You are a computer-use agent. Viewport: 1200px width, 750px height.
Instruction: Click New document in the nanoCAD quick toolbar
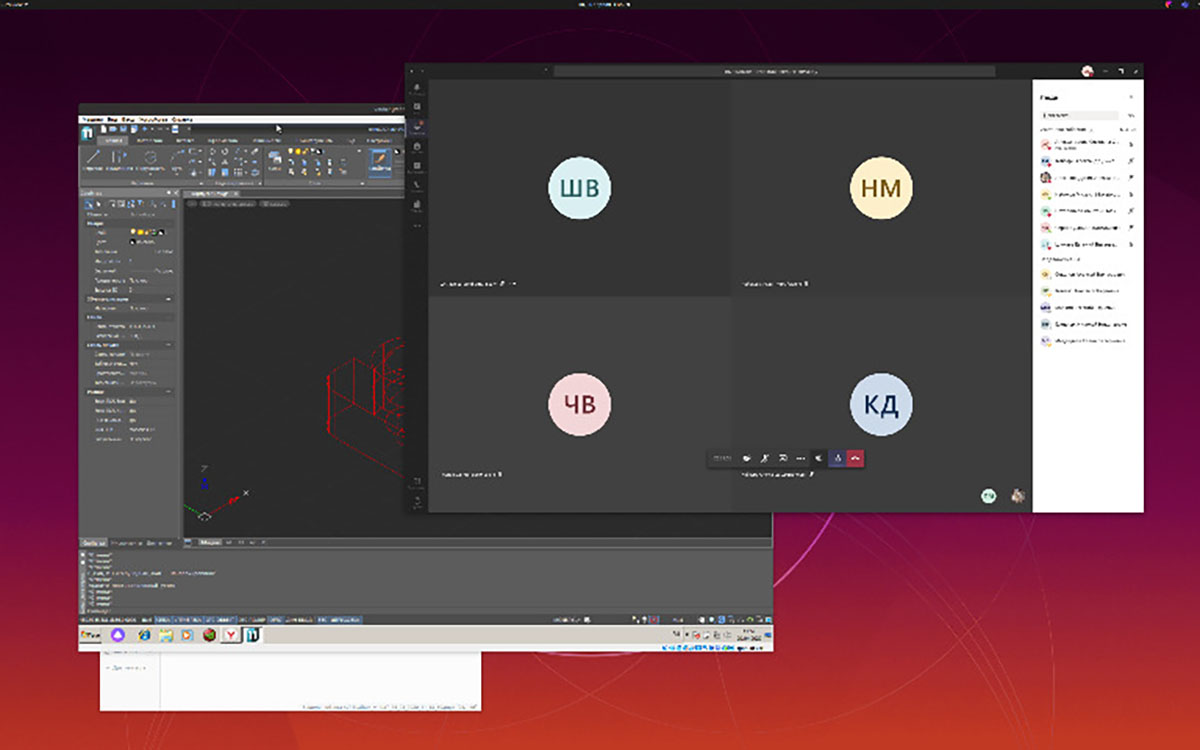[103, 129]
